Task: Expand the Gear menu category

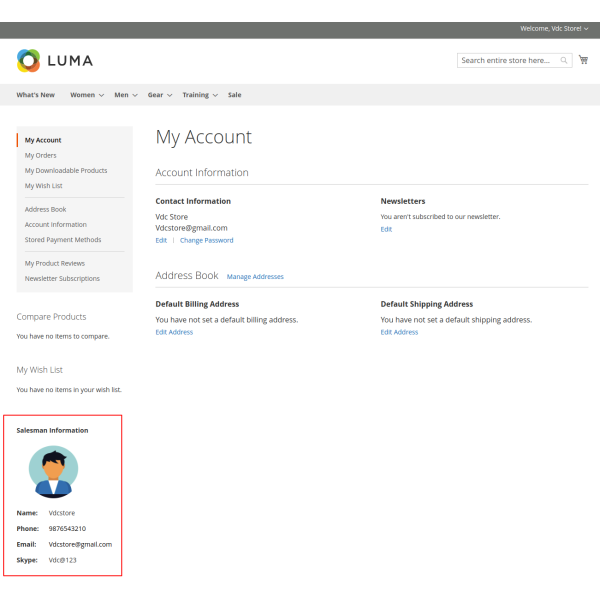Action: coord(160,95)
